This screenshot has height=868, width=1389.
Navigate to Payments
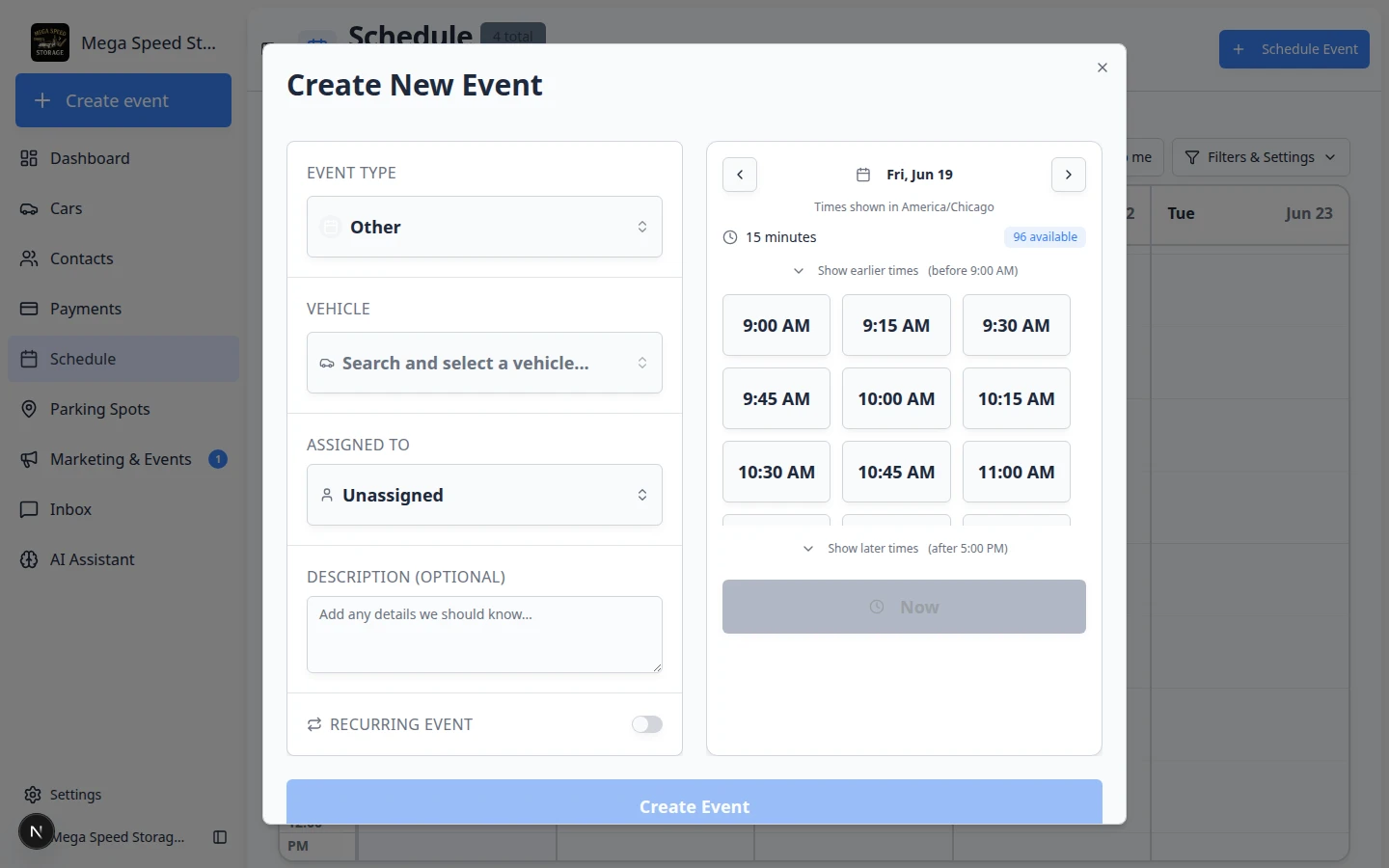click(x=123, y=309)
